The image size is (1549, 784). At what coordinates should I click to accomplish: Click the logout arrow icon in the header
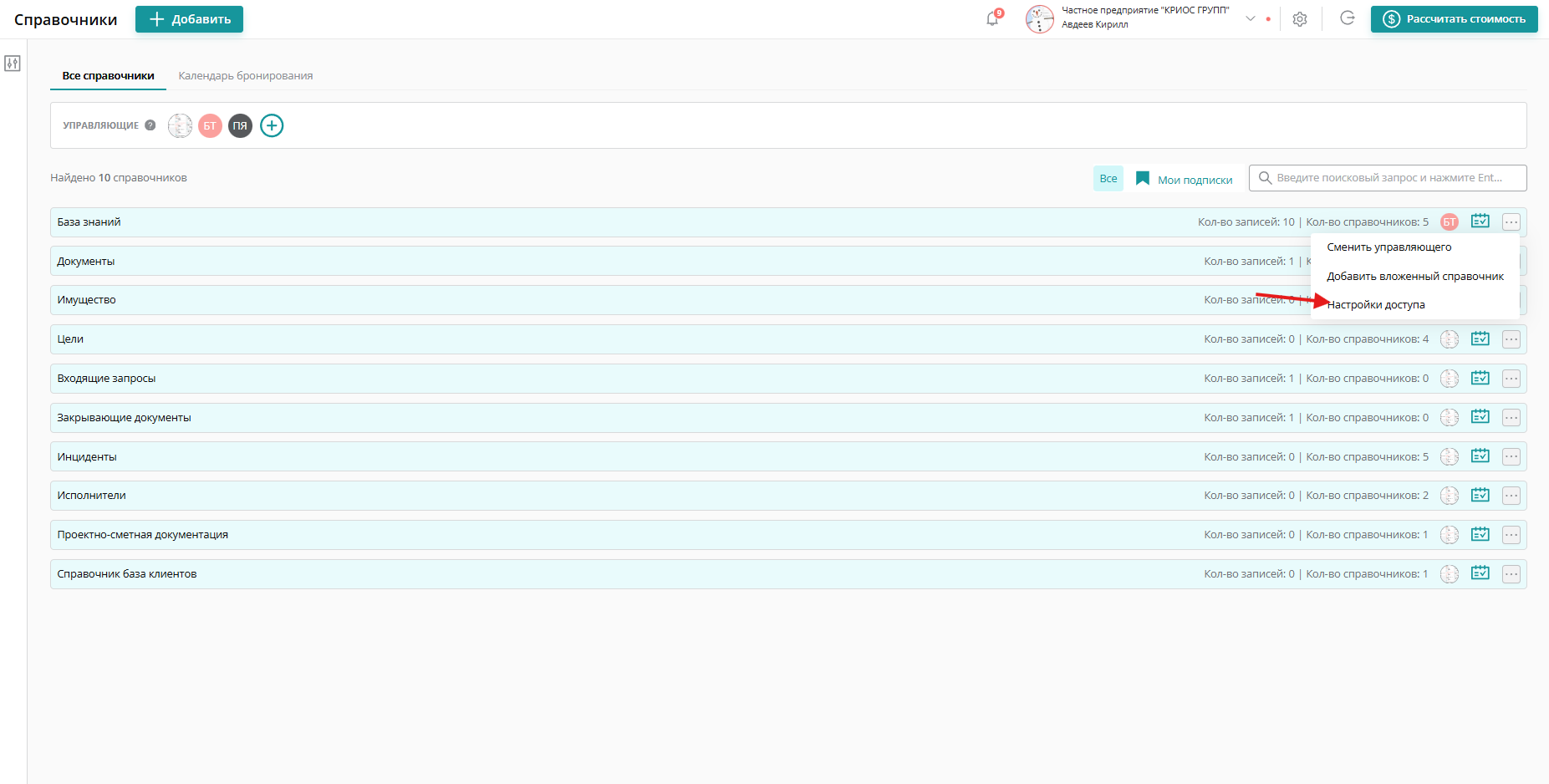pyautogui.click(x=1347, y=18)
